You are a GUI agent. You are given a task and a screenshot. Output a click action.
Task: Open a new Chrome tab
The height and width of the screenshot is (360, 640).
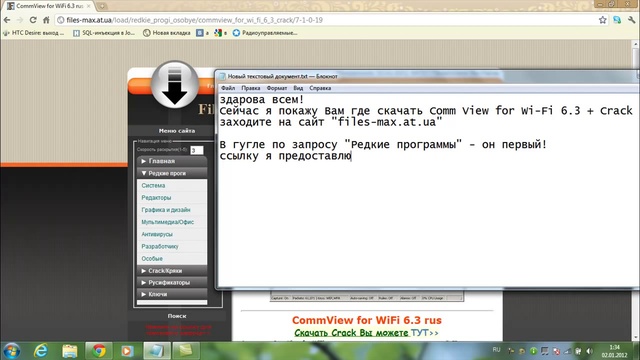pyautogui.click(x=102, y=6)
